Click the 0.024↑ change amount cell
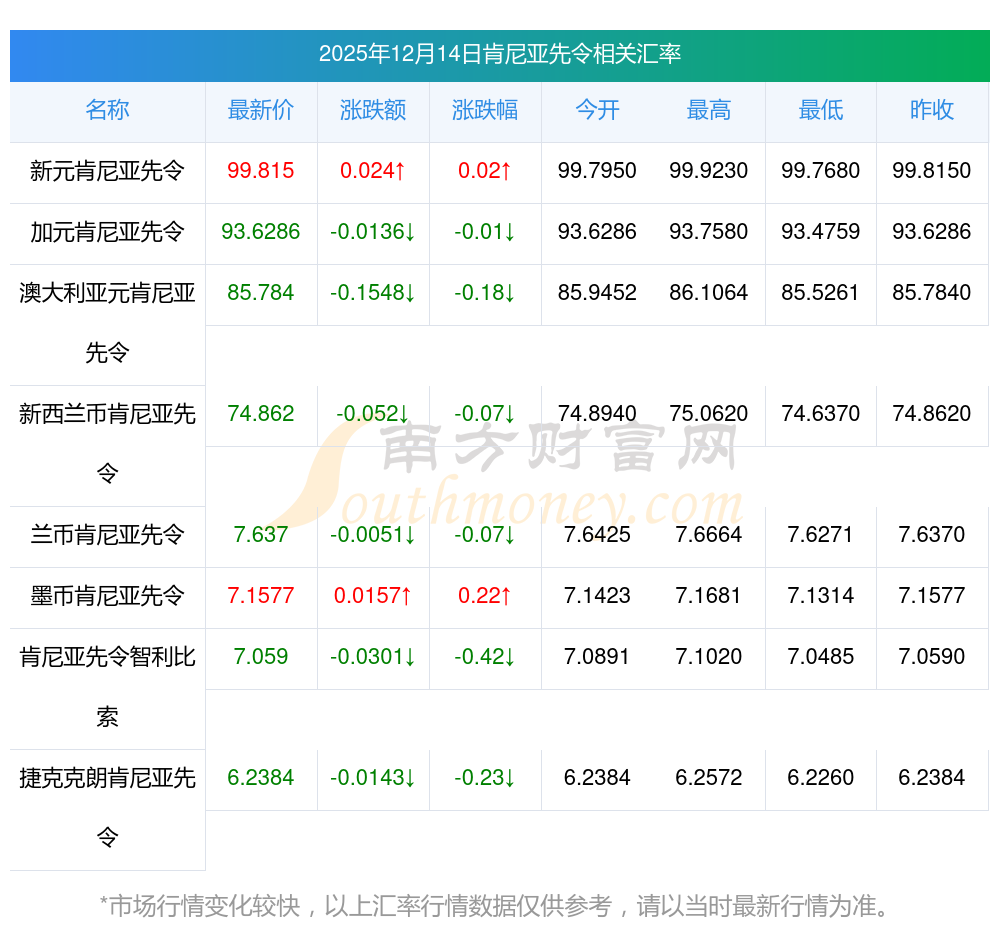 click(x=373, y=171)
